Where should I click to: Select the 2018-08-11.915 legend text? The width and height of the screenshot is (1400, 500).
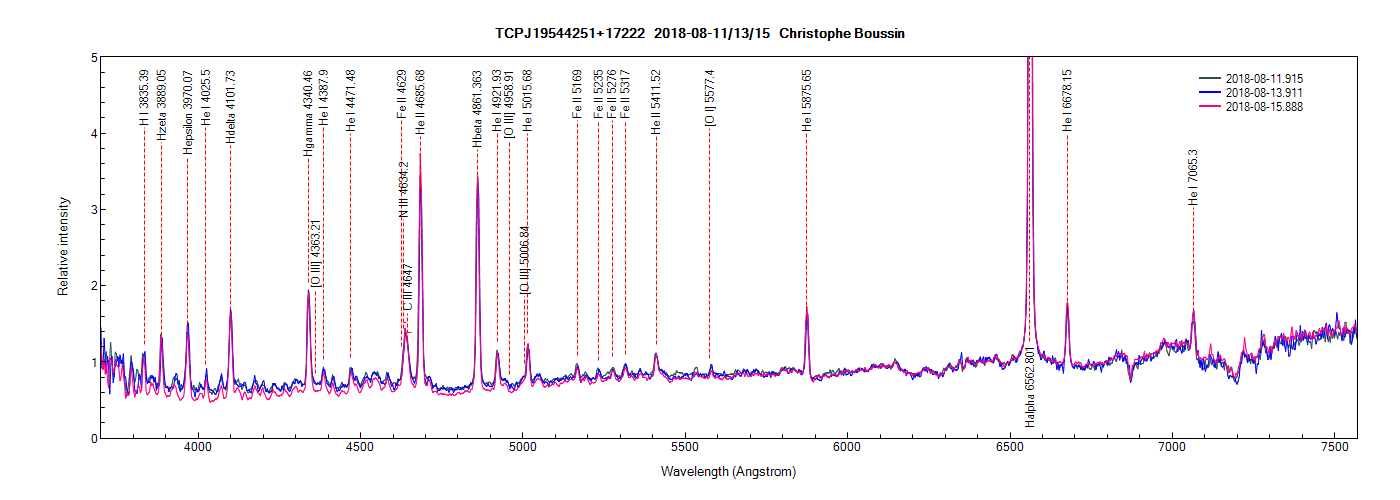(1264, 78)
